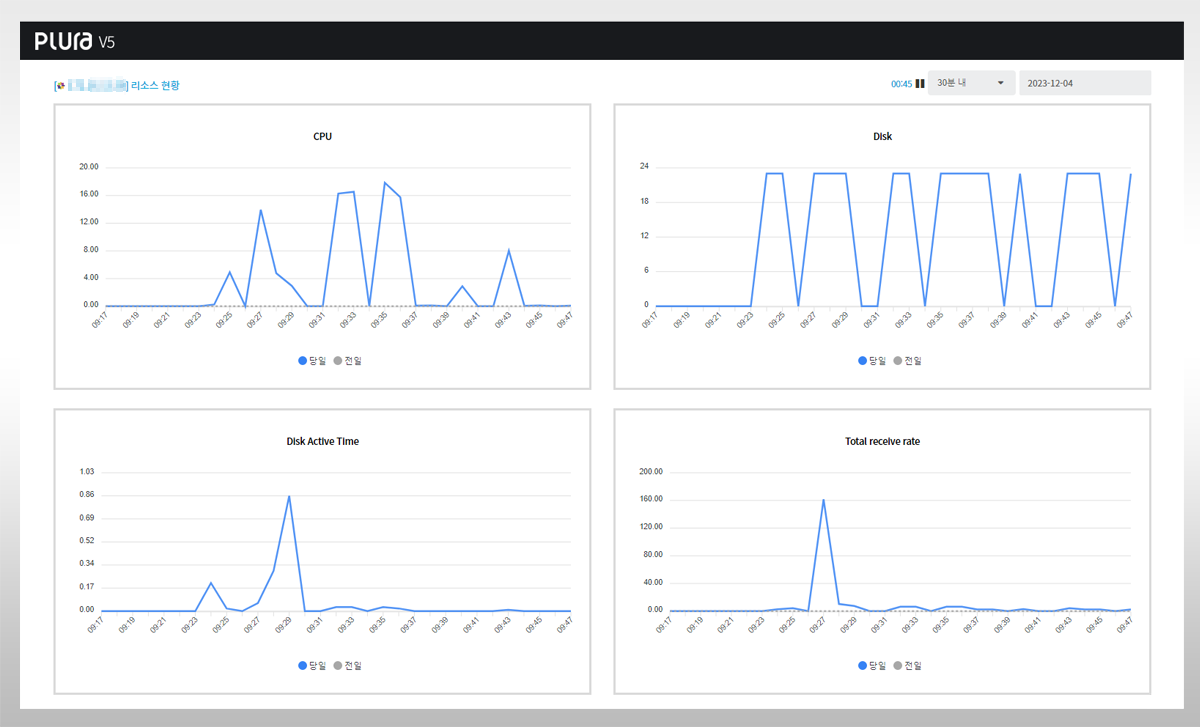Toggle 전일 legend in Total receive rate chart

(x=909, y=665)
